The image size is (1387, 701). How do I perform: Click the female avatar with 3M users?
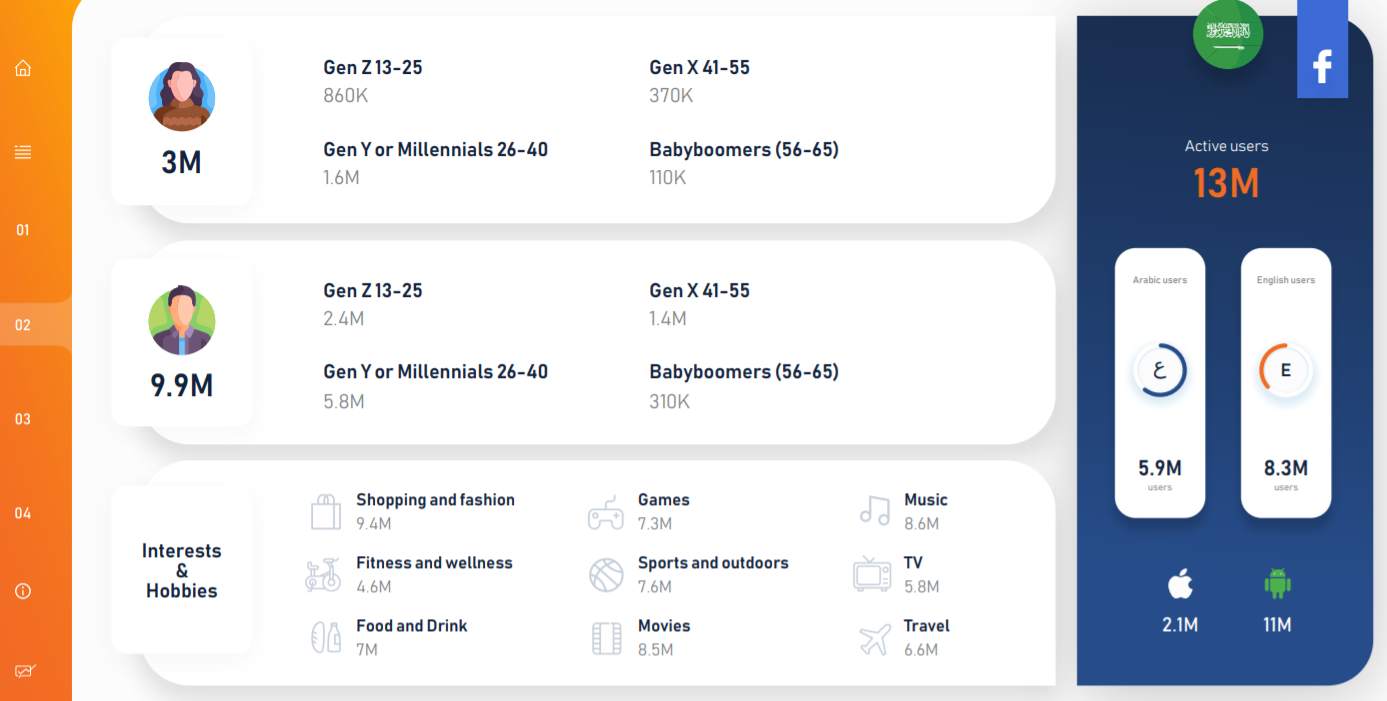tap(182, 97)
